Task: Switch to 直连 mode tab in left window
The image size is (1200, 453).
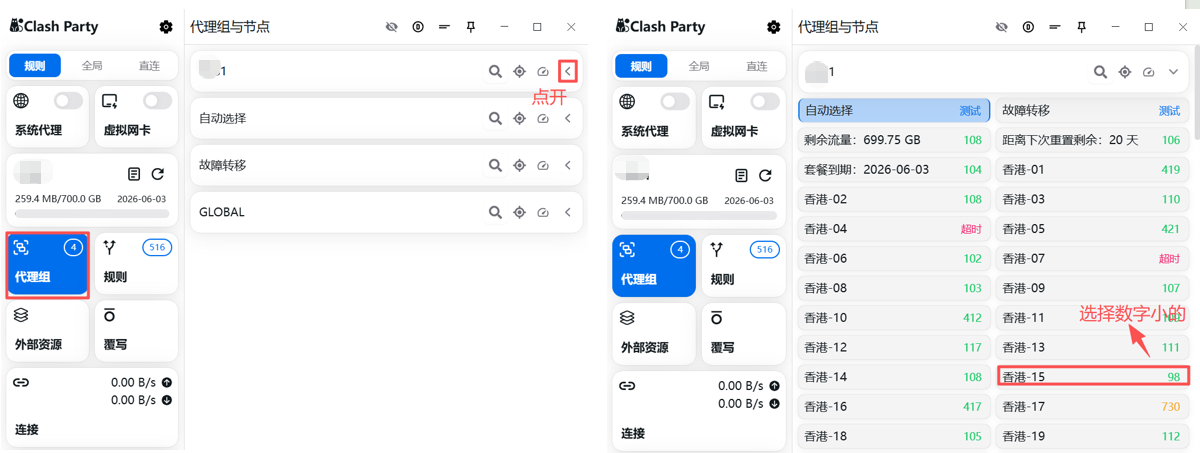Action: [149, 66]
